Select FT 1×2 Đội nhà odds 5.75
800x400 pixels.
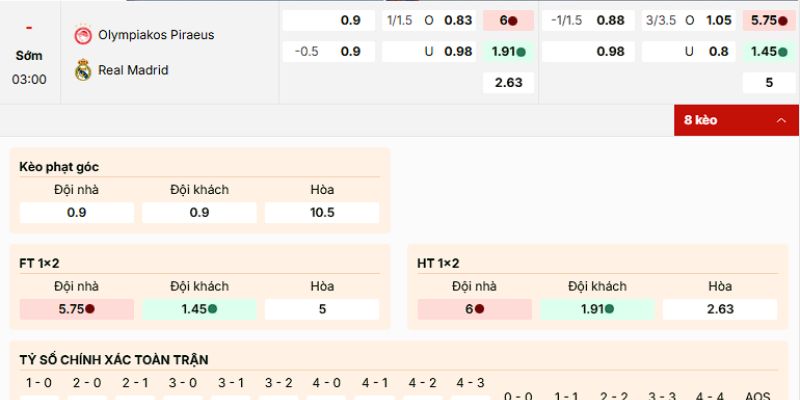[x=76, y=309]
